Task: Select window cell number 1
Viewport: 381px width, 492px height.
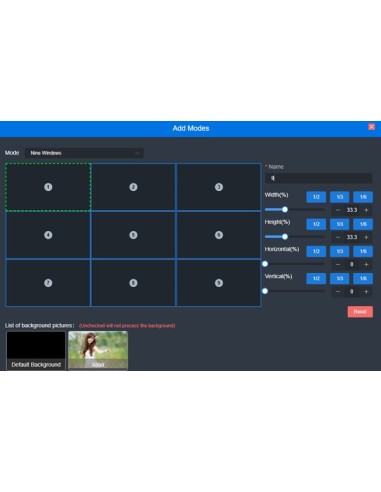Action: coord(48,187)
